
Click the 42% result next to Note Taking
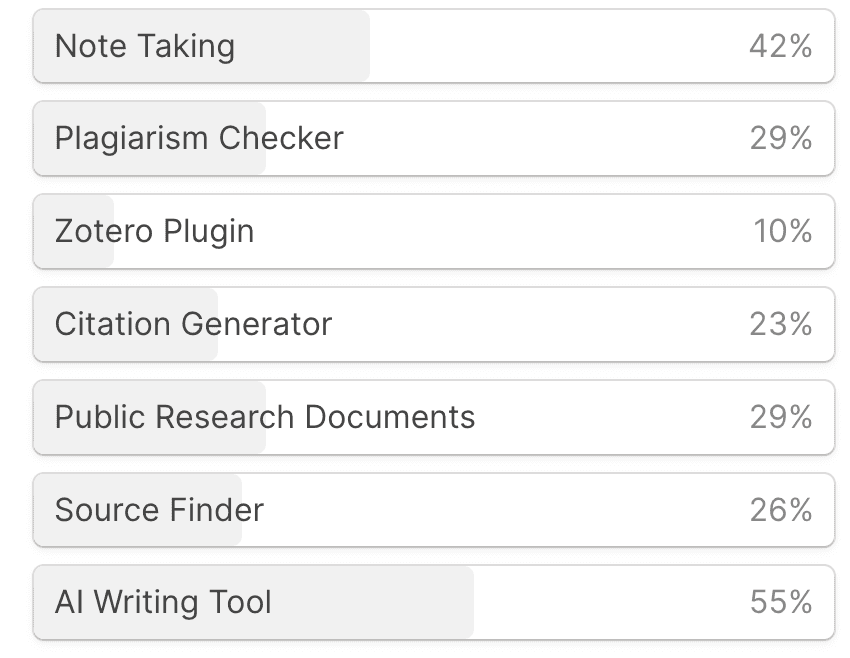[780, 46]
